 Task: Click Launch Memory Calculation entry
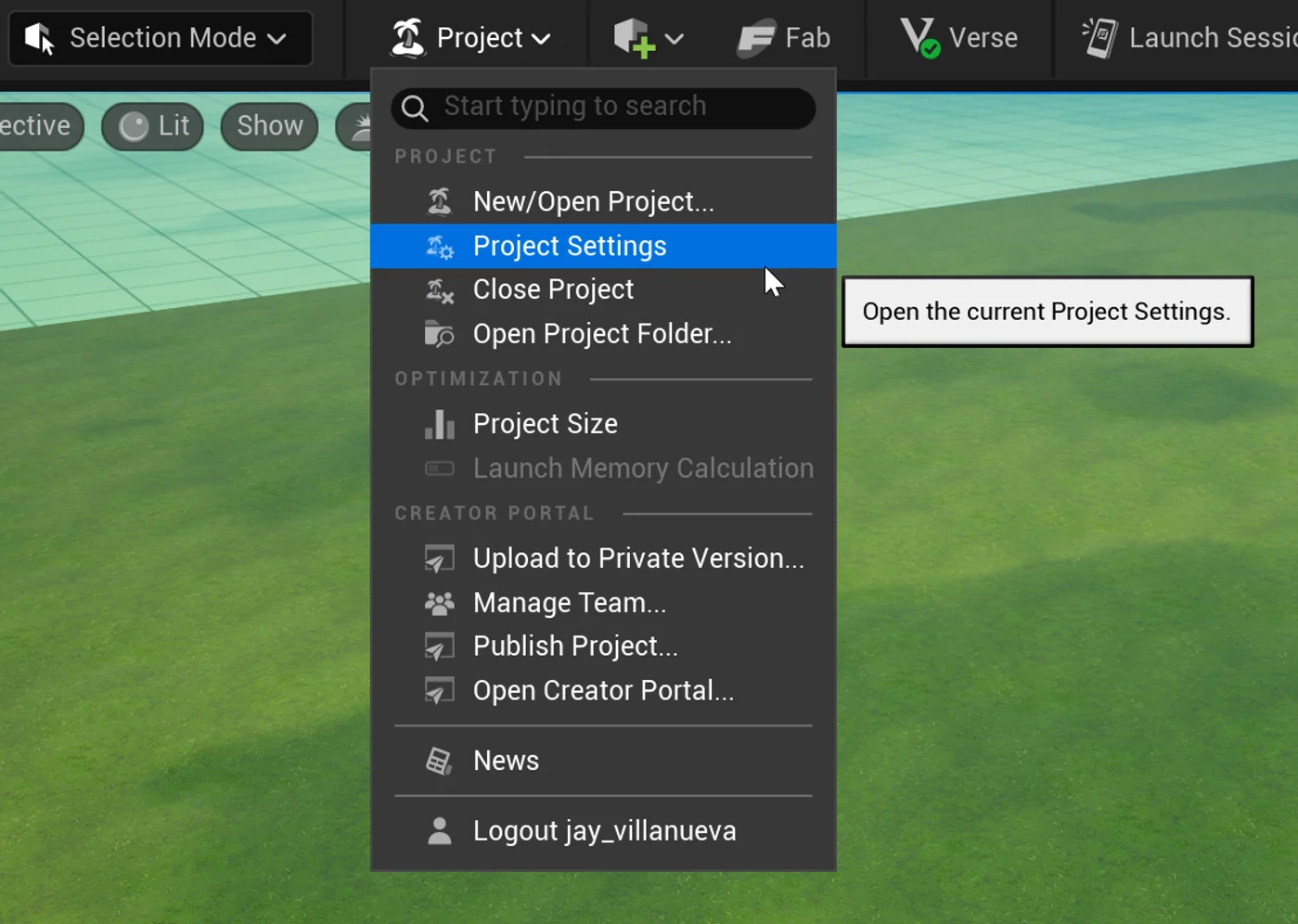[x=603, y=468]
